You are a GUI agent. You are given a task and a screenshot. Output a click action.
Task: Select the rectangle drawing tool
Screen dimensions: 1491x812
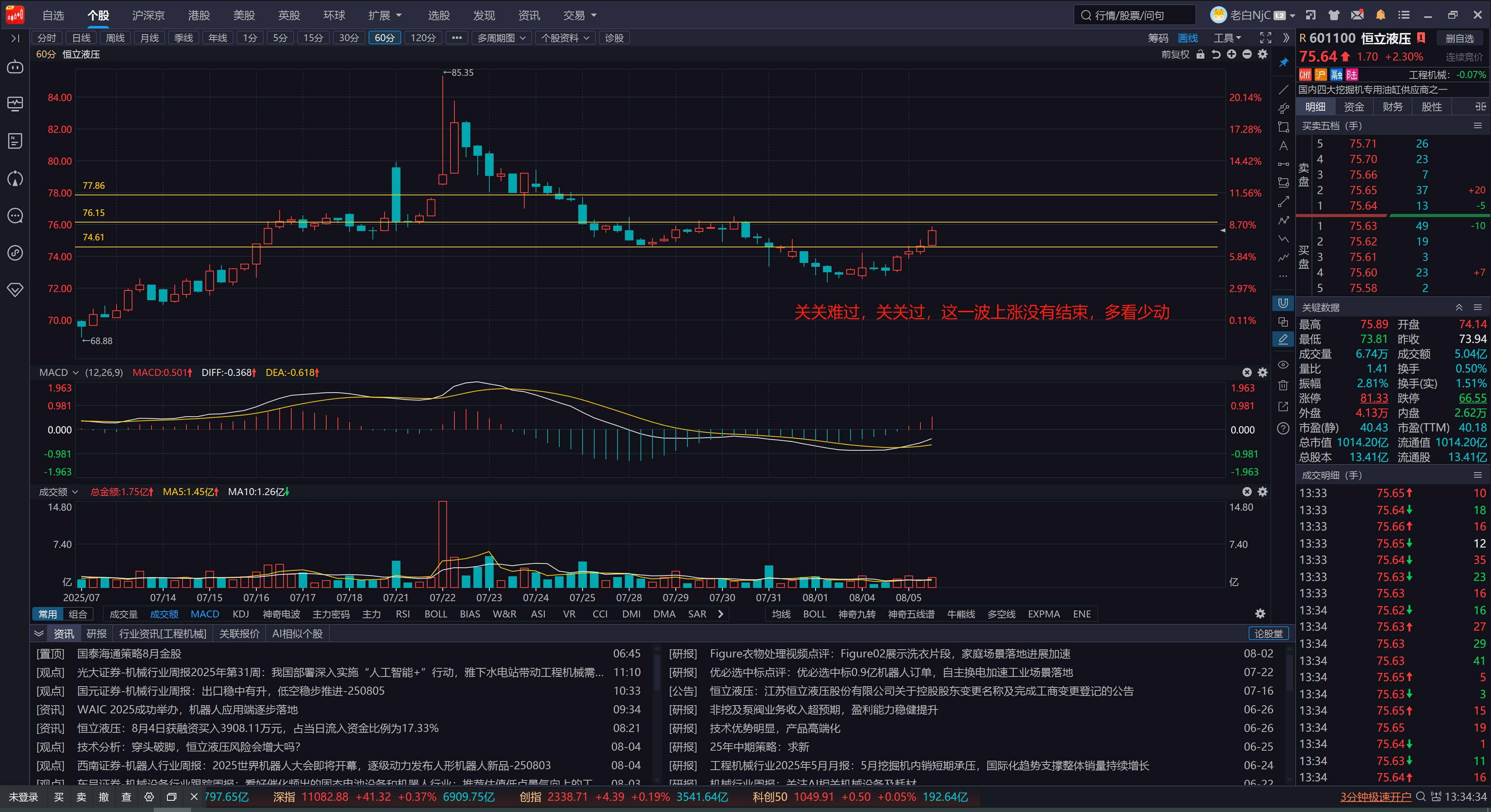pos(1283,127)
